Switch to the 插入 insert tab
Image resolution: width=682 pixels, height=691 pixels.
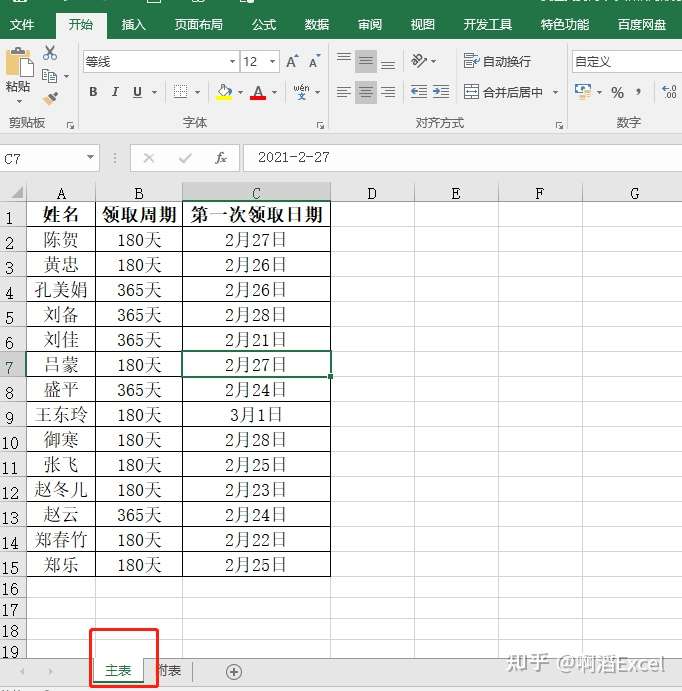133,24
